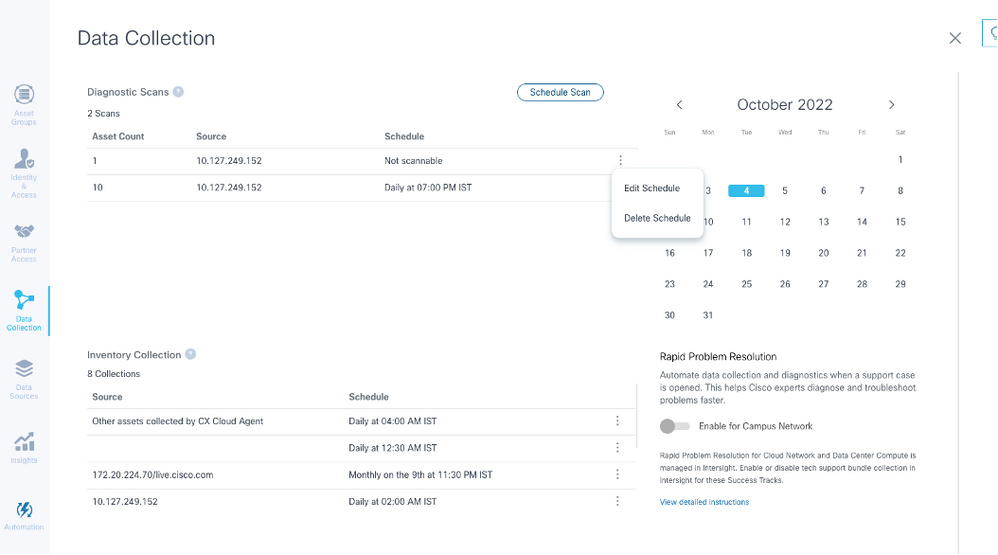The height and width of the screenshot is (555, 998).
Task: Select October 4 on calendar
Action: [x=746, y=190]
